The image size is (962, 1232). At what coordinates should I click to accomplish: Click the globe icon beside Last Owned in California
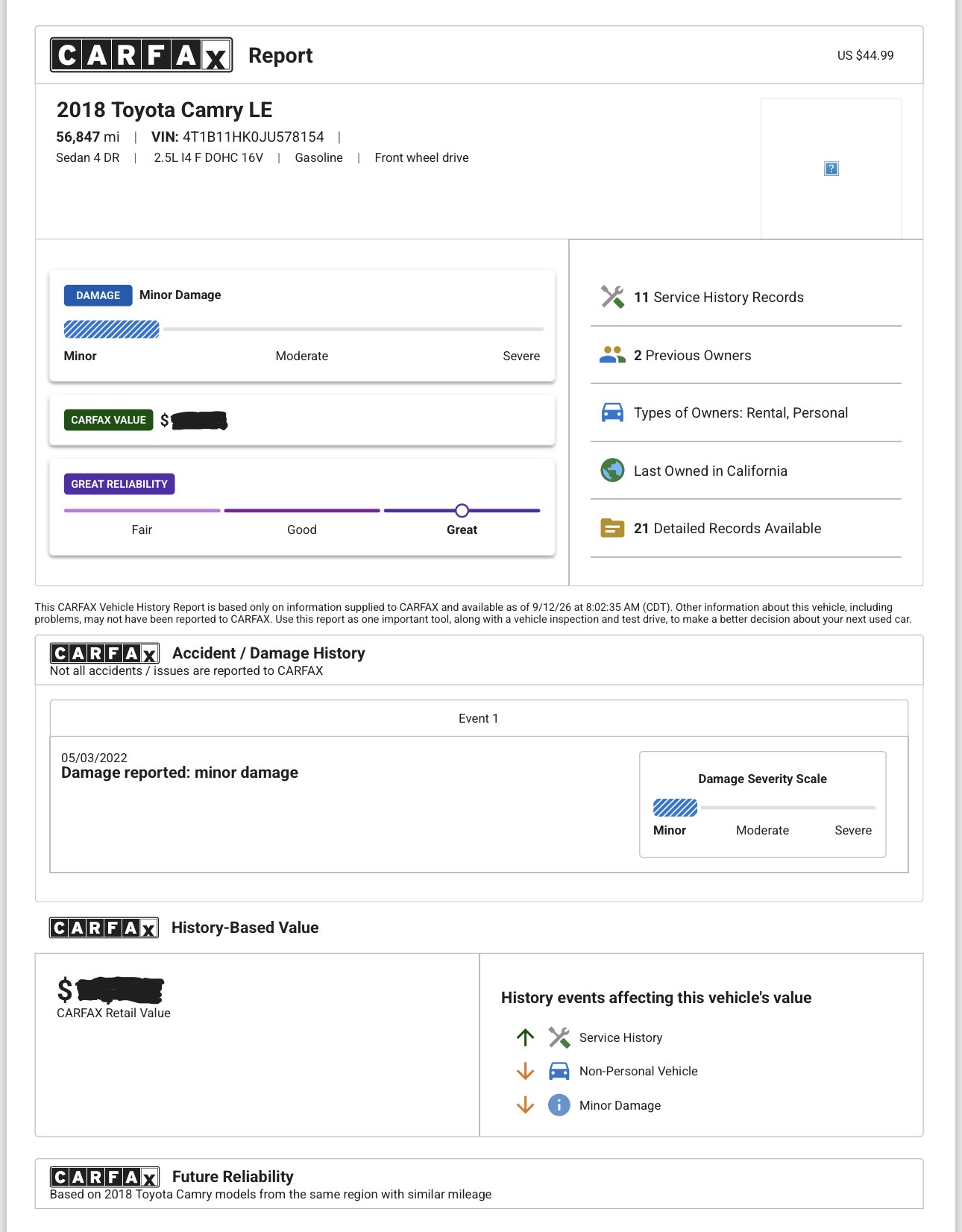point(612,471)
